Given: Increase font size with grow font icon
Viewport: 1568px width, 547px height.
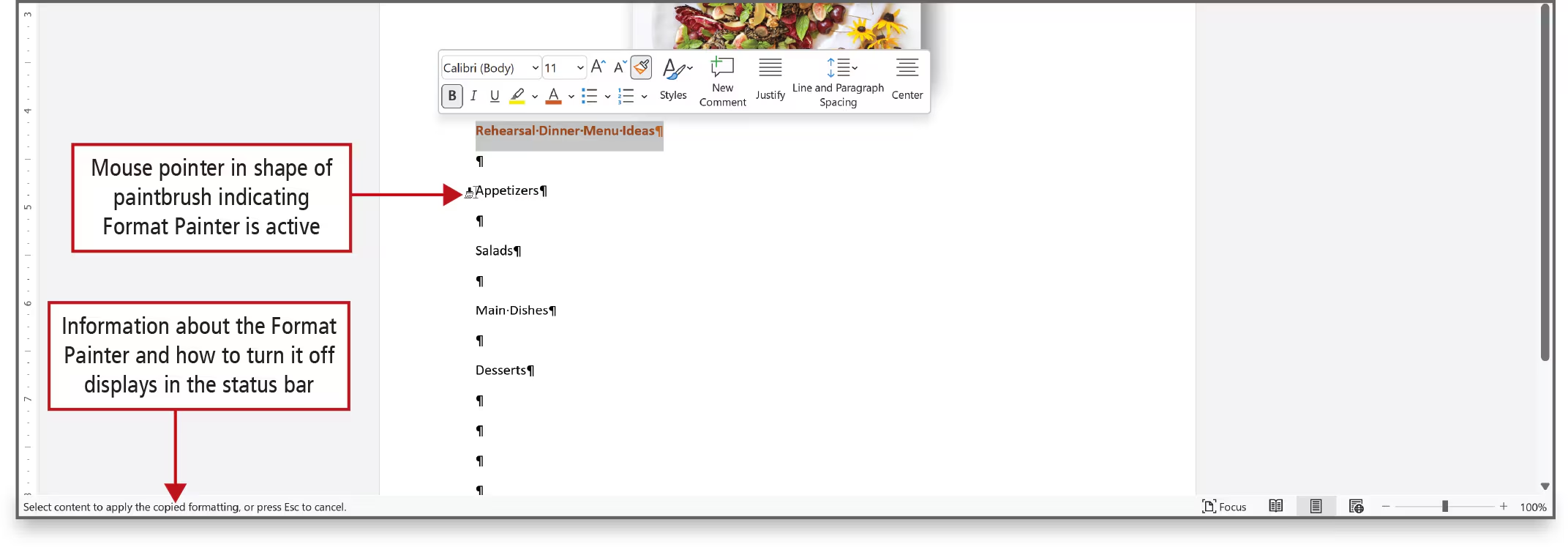Looking at the screenshot, I should (x=598, y=67).
